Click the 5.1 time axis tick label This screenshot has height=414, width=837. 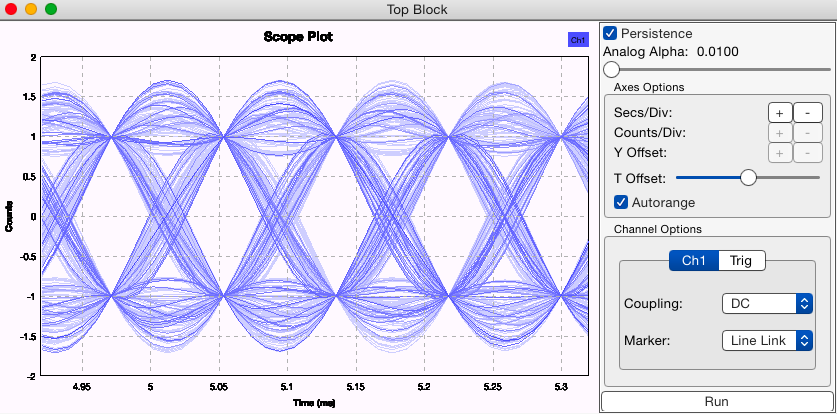(x=288, y=386)
